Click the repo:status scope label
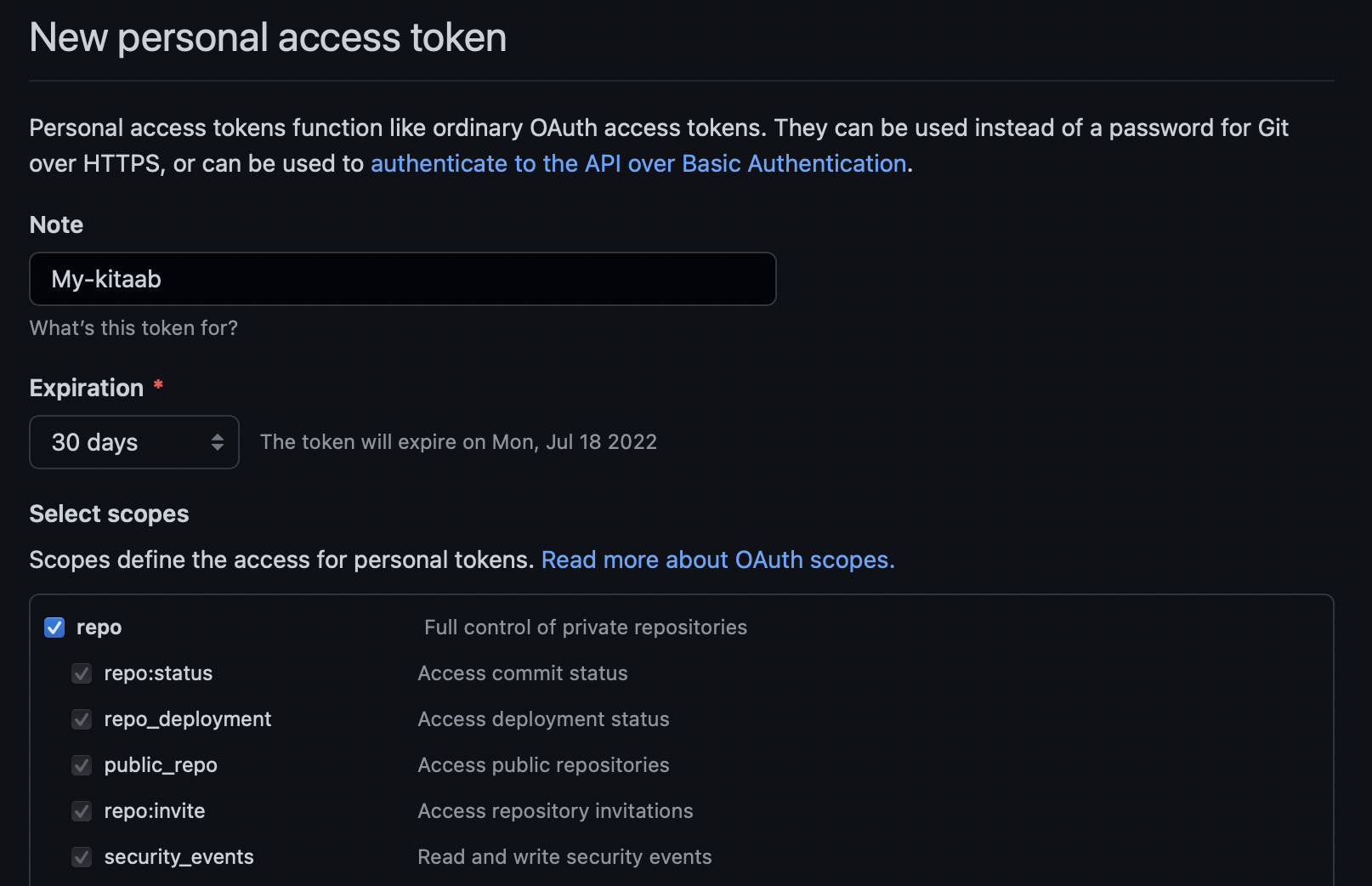Image resolution: width=1372 pixels, height=886 pixels. pyautogui.click(x=158, y=673)
